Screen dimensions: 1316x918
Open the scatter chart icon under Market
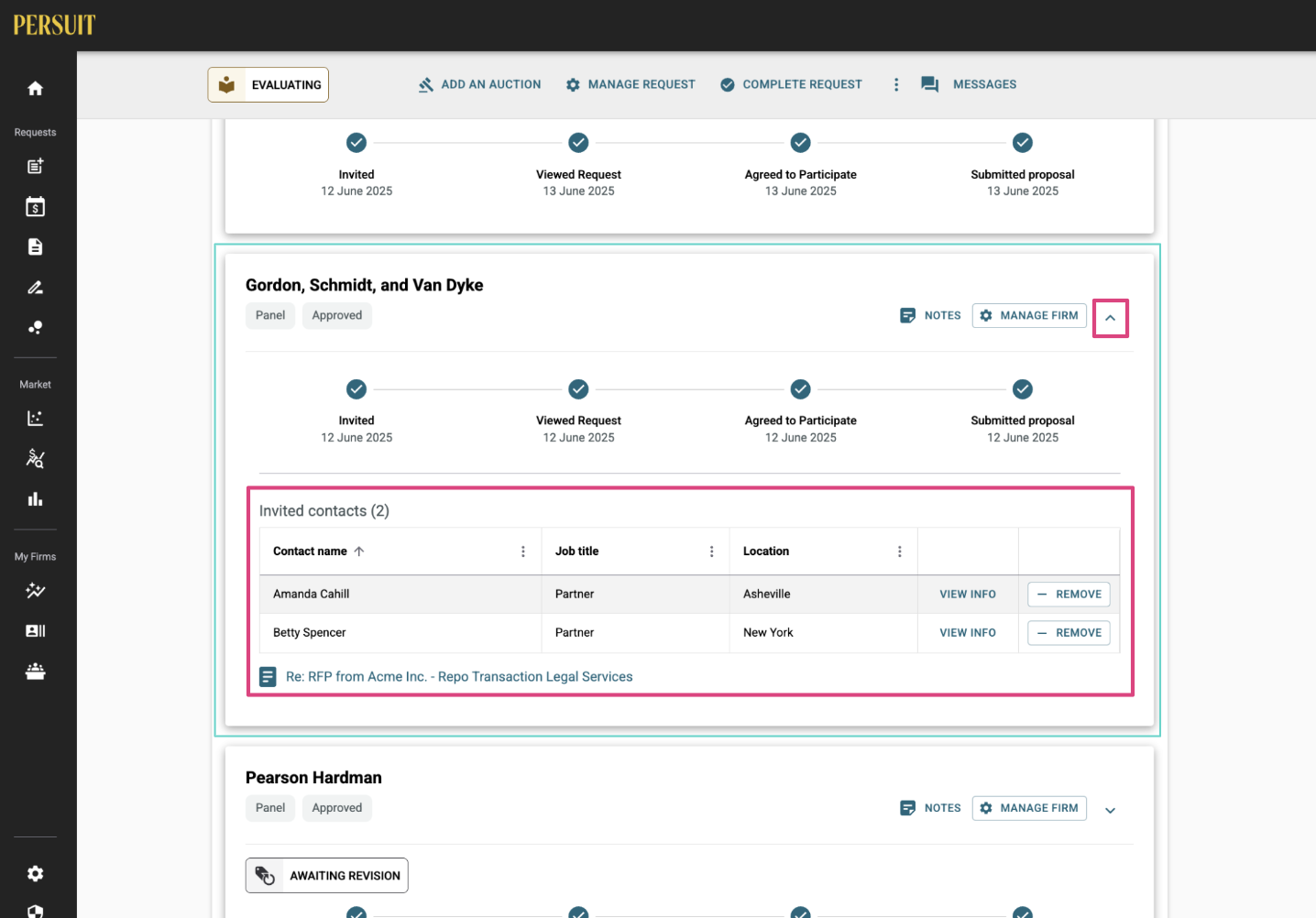click(35, 419)
